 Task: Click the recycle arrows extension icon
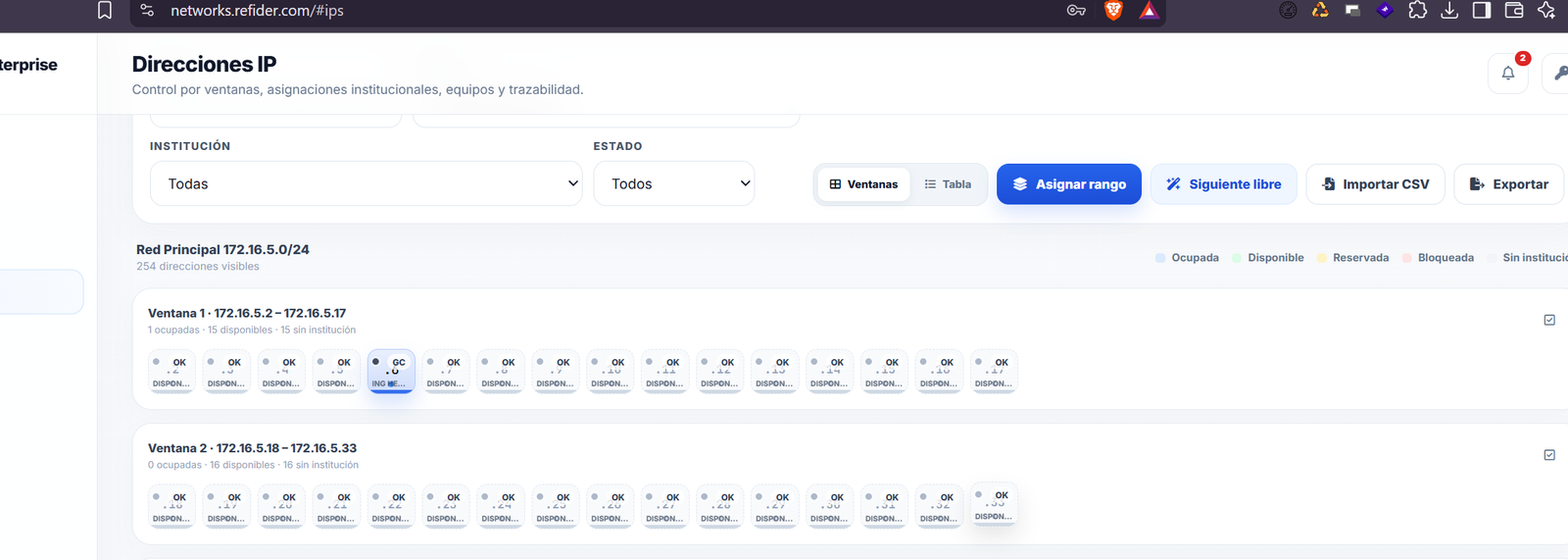[1320, 11]
